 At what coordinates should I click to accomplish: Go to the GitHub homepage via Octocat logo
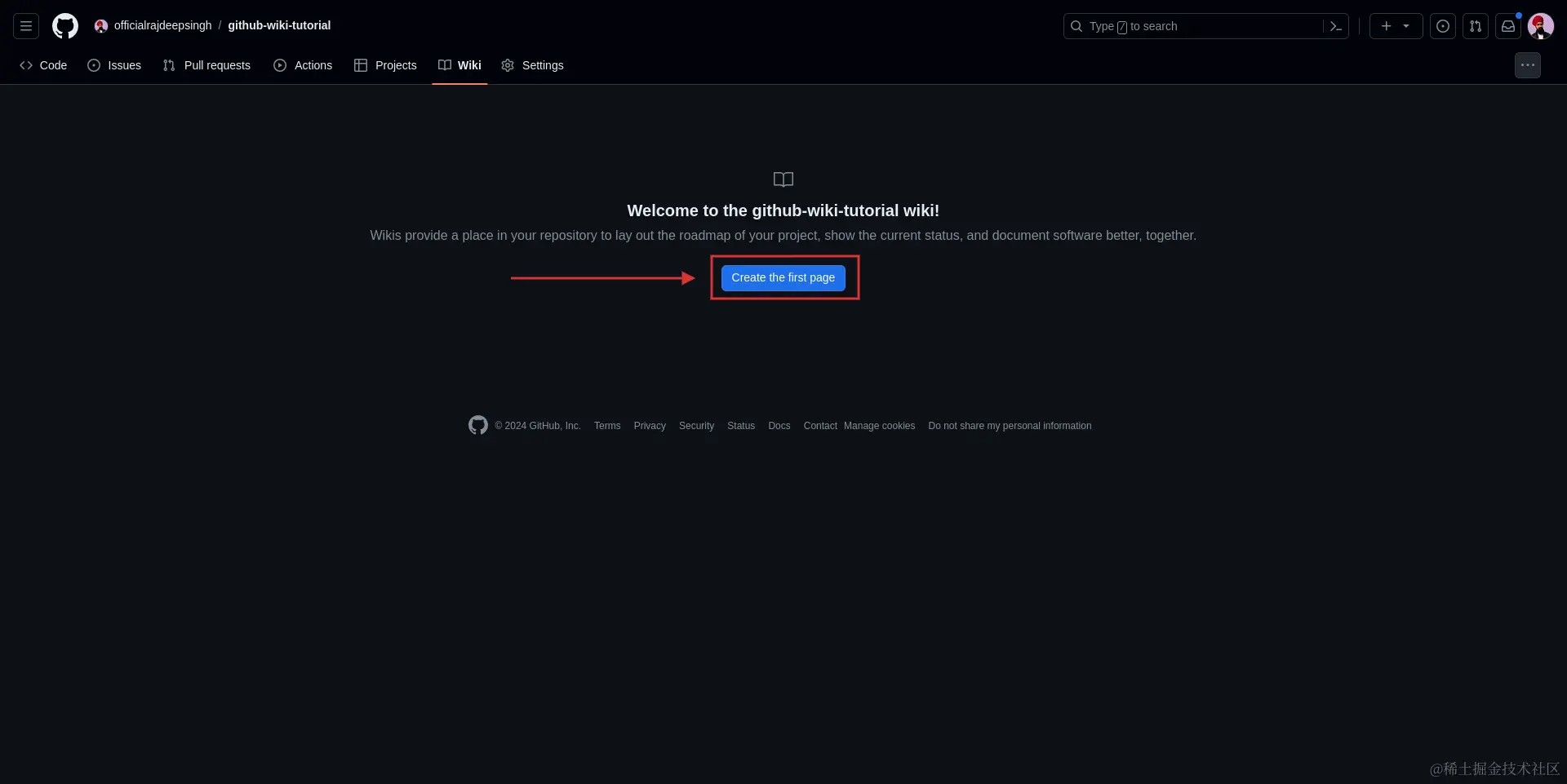click(x=65, y=26)
